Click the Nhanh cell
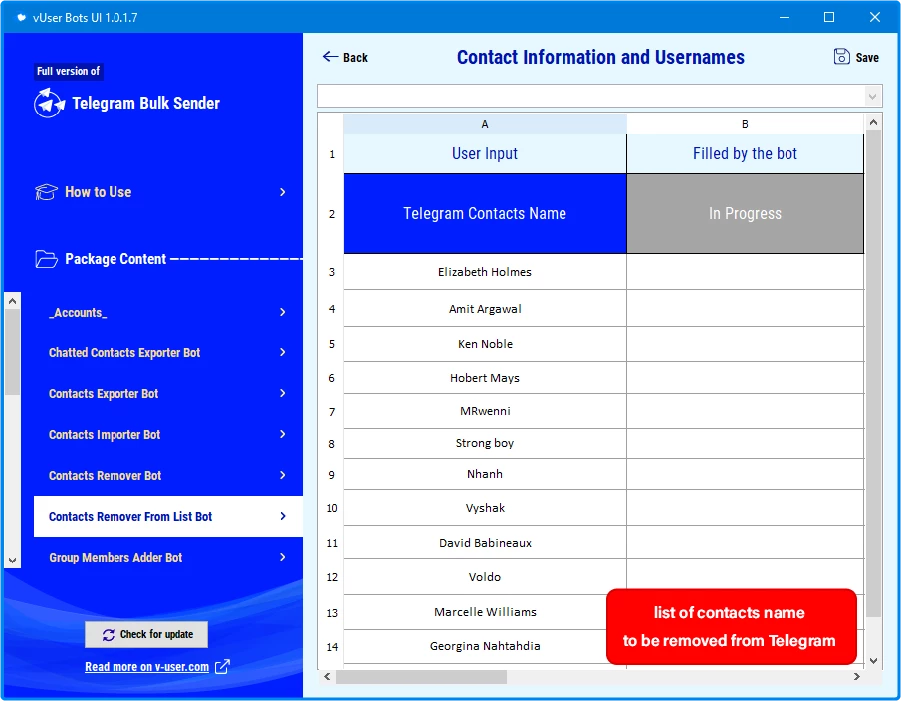Viewport: 901px width, 701px height. point(485,474)
